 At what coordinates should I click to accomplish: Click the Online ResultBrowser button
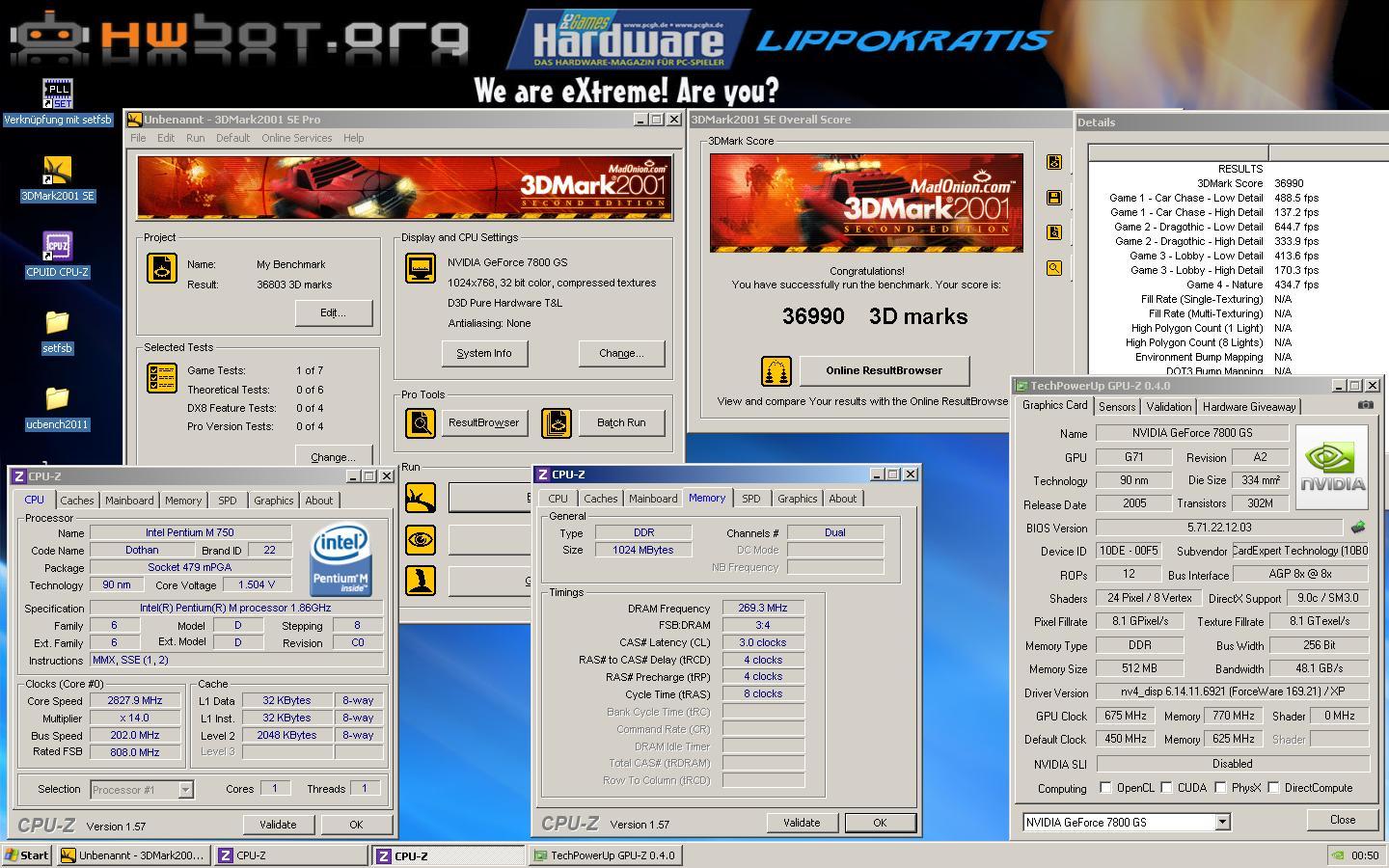click(x=884, y=370)
